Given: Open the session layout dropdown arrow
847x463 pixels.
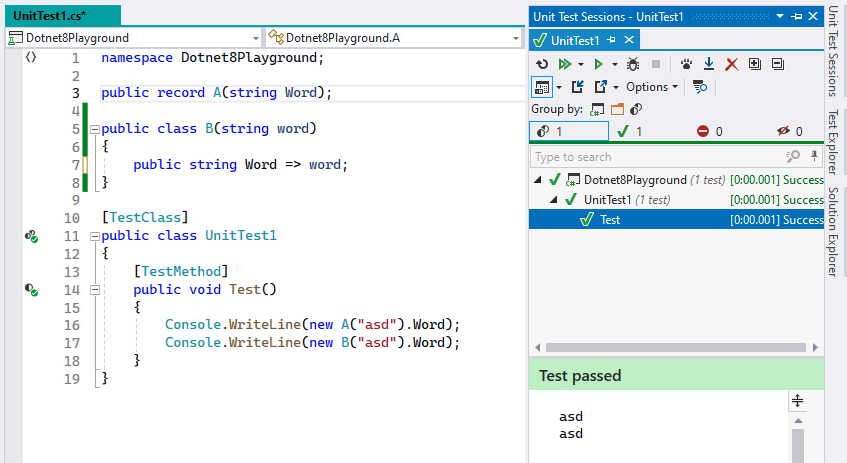Looking at the screenshot, I should pos(559,87).
